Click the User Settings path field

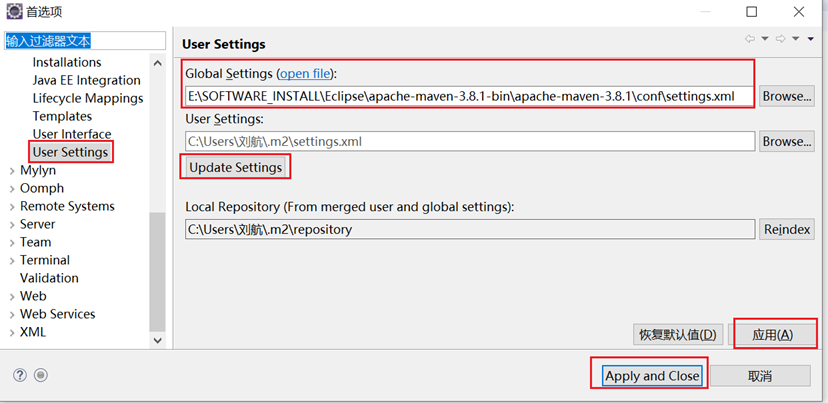(x=468, y=141)
